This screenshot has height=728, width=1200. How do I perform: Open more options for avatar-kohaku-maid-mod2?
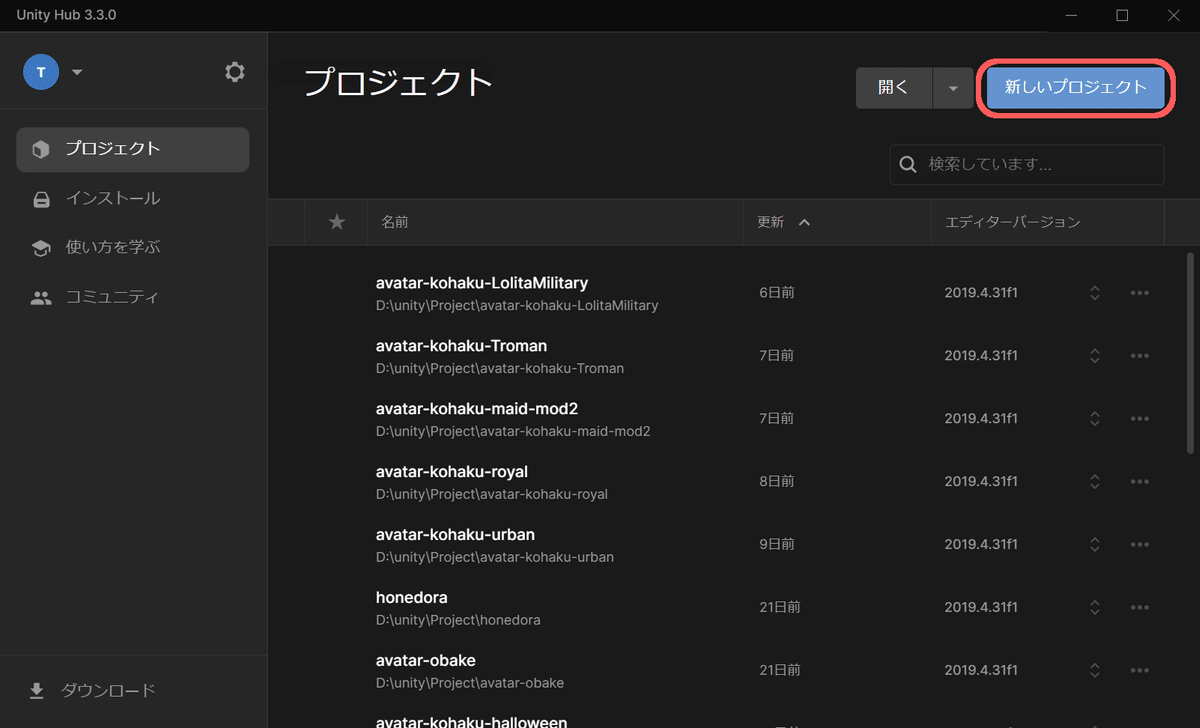coord(1139,419)
